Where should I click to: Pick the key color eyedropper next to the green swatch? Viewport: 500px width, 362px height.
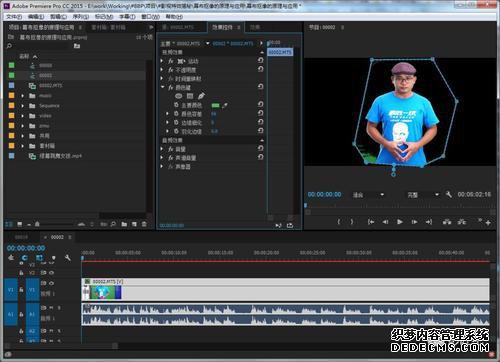coord(225,105)
